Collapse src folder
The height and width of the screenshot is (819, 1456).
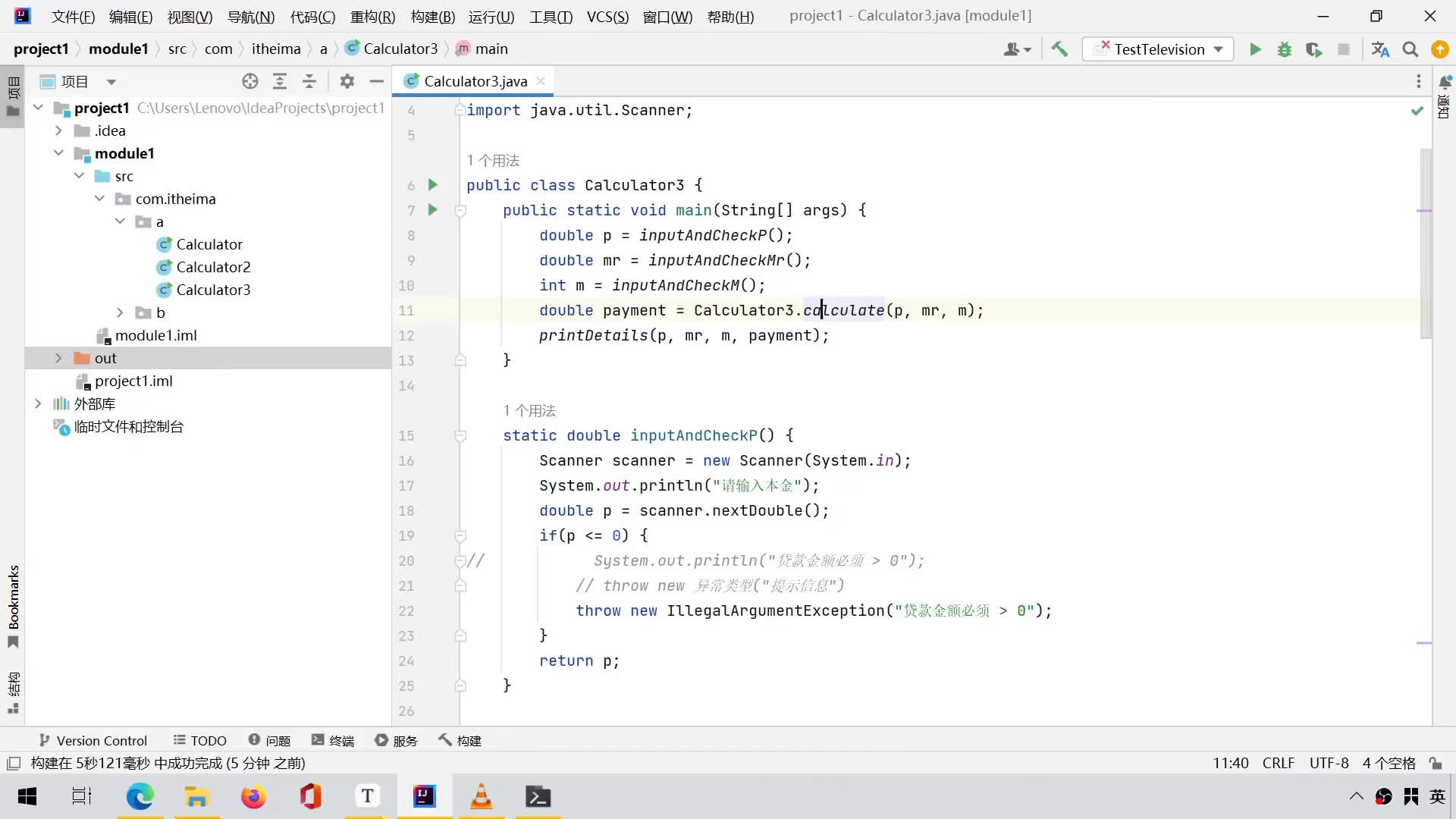pyautogui.click(x=79, y=176)
